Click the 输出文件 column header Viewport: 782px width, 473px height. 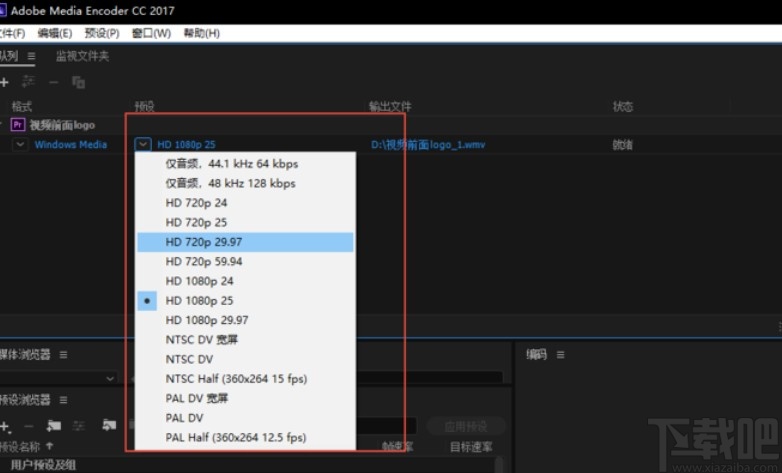point(390,106)
